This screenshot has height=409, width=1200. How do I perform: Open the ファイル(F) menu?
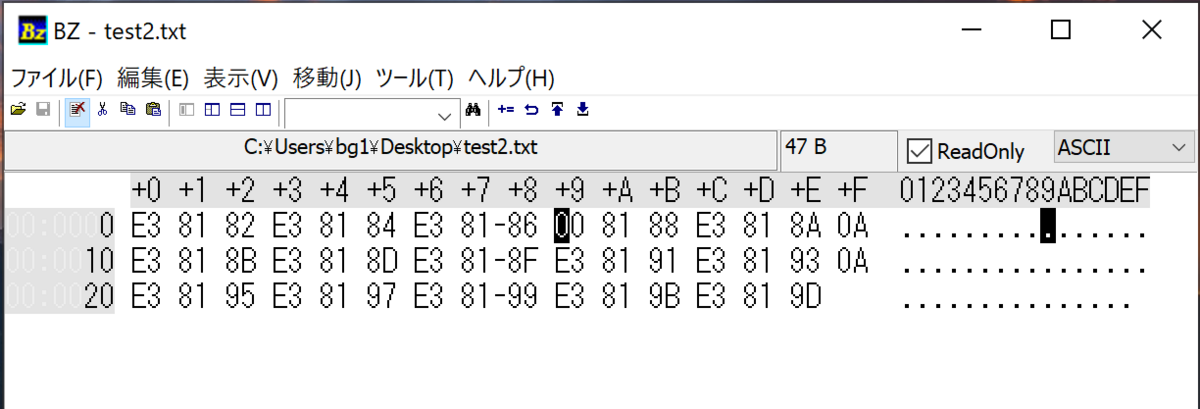pos(57,77)
